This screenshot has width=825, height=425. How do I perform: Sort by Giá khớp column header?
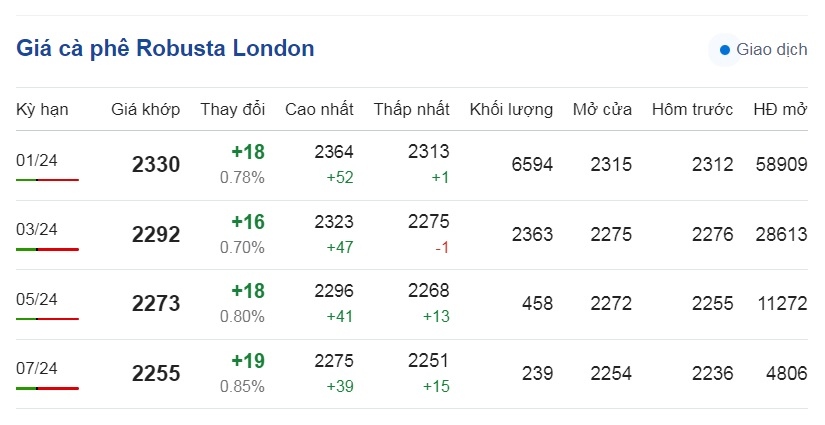(x=146, y=109)
